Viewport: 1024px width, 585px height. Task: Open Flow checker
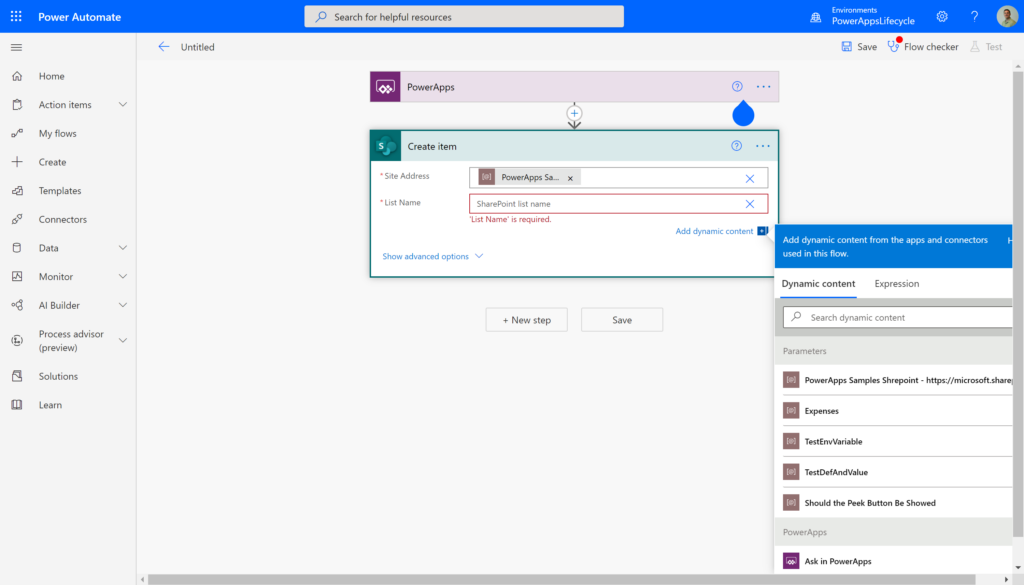pyautogui.click(x=922, y=47)
